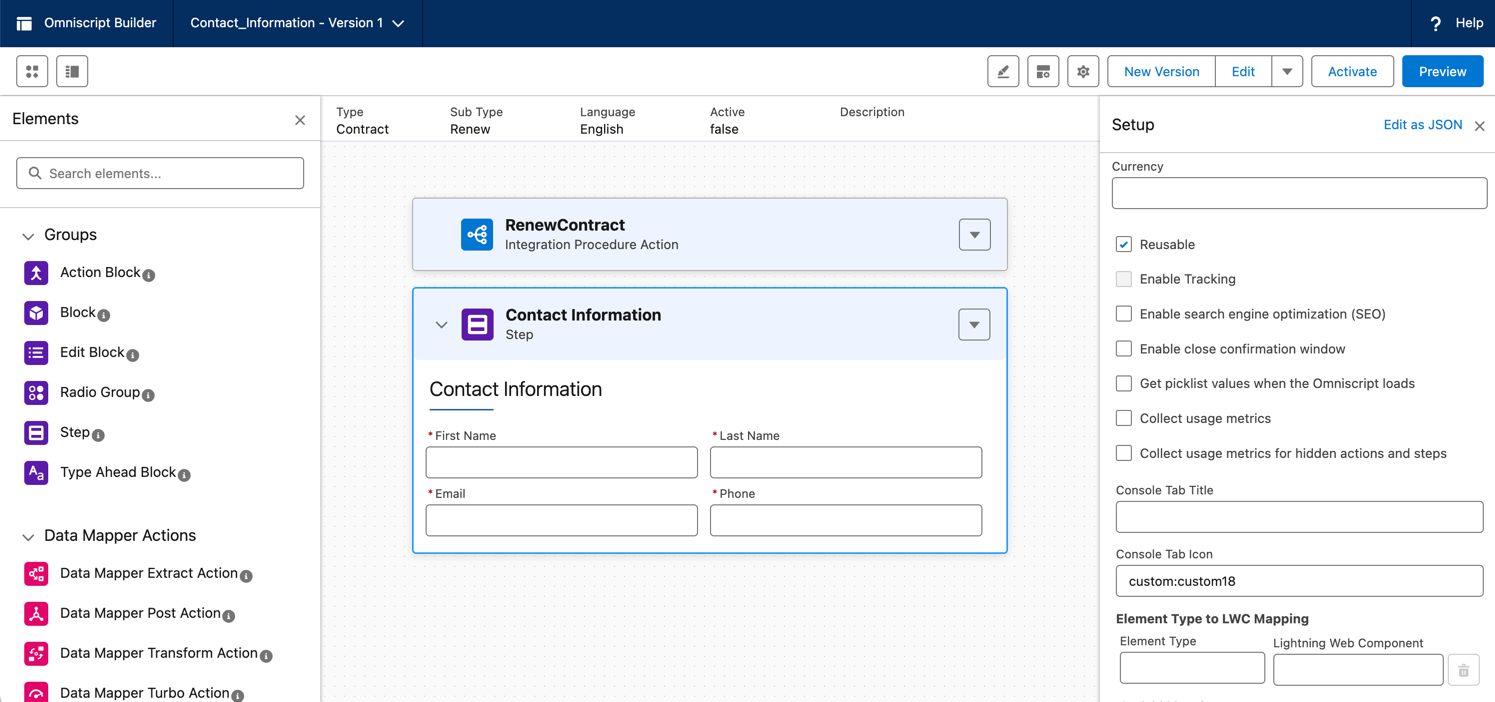Click the pencil edit icon in toolbar
The height and width of the screenshot is (702, 1495).
pyautogui.click(x=1003, y=72)
